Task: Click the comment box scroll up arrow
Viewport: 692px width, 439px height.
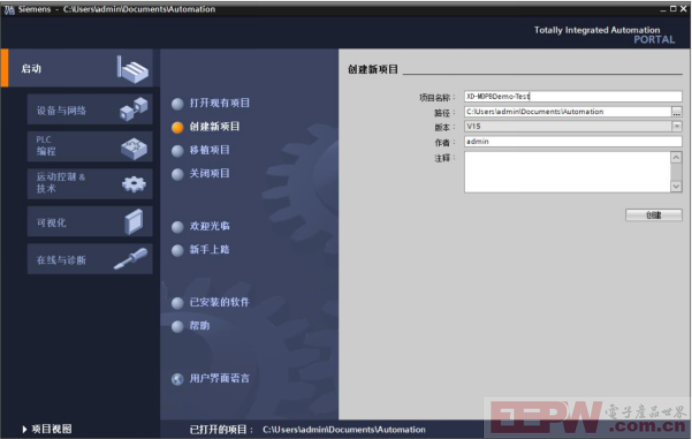Action: tap(676, 158)
